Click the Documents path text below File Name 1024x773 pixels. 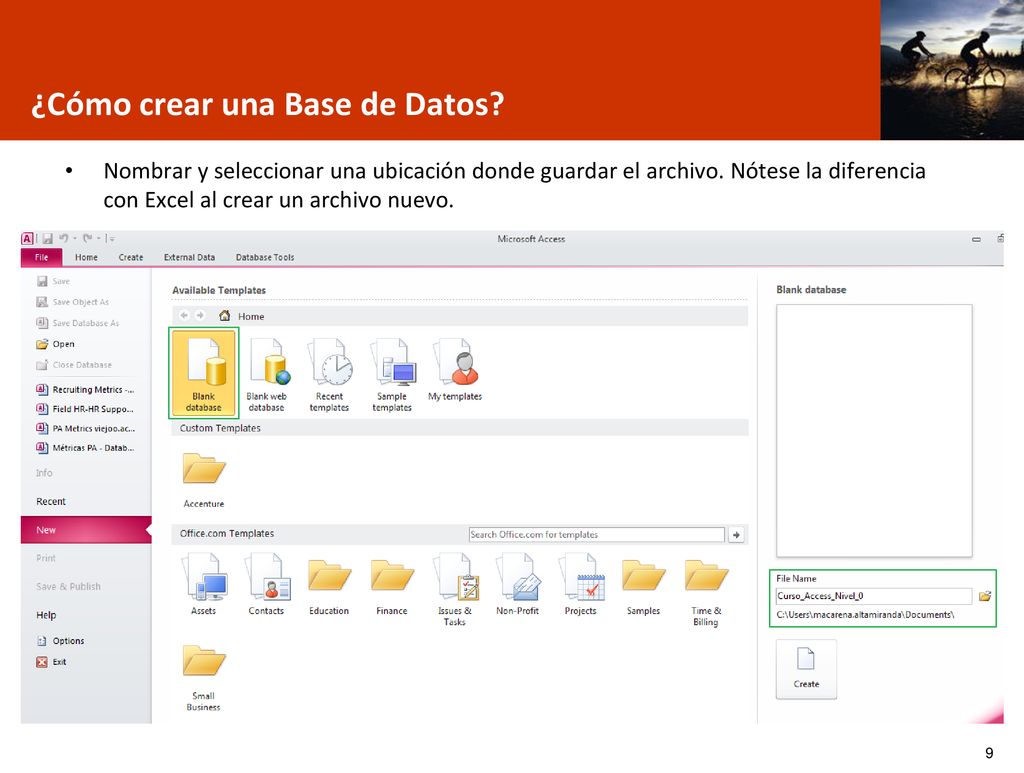[x=865, y=615]
